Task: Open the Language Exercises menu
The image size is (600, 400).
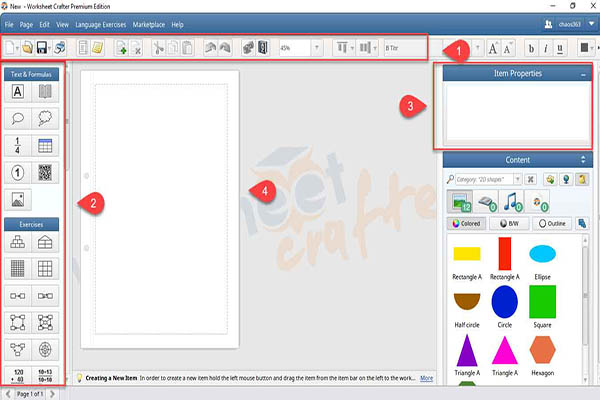Action: click(100, 23)
